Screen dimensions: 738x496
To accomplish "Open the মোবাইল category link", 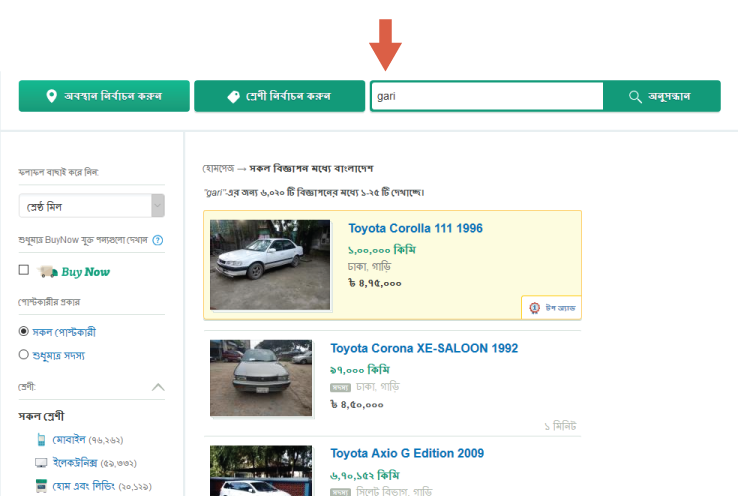I will (69, 440).
